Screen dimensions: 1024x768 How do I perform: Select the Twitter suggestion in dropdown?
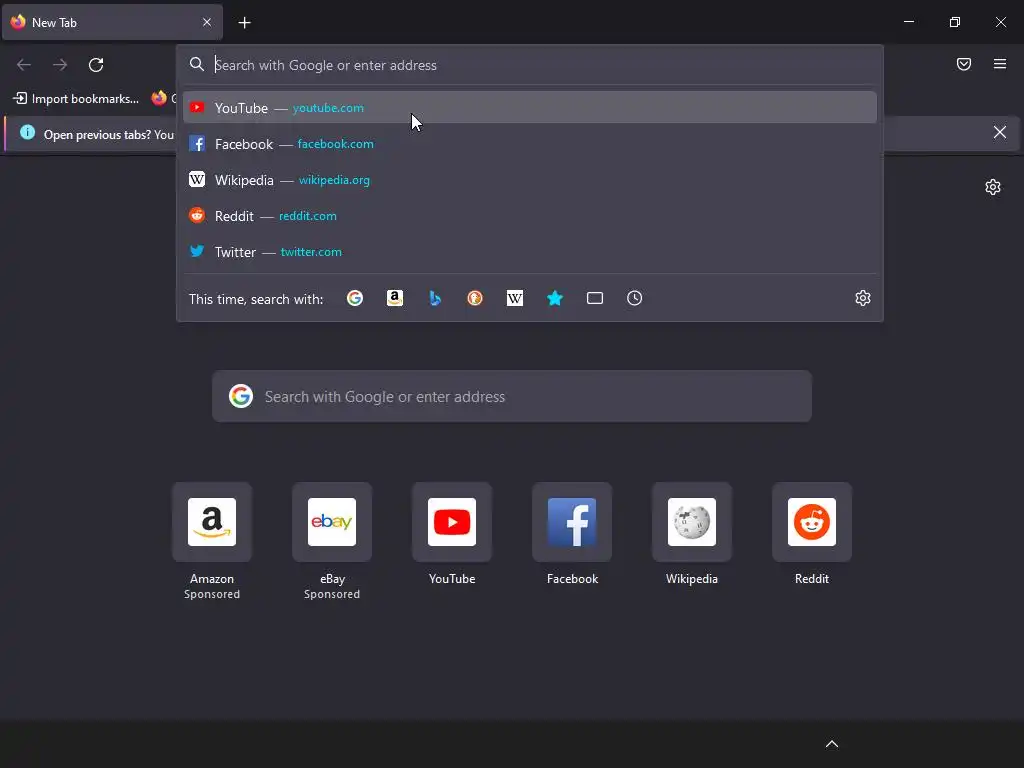click(530, 251)
